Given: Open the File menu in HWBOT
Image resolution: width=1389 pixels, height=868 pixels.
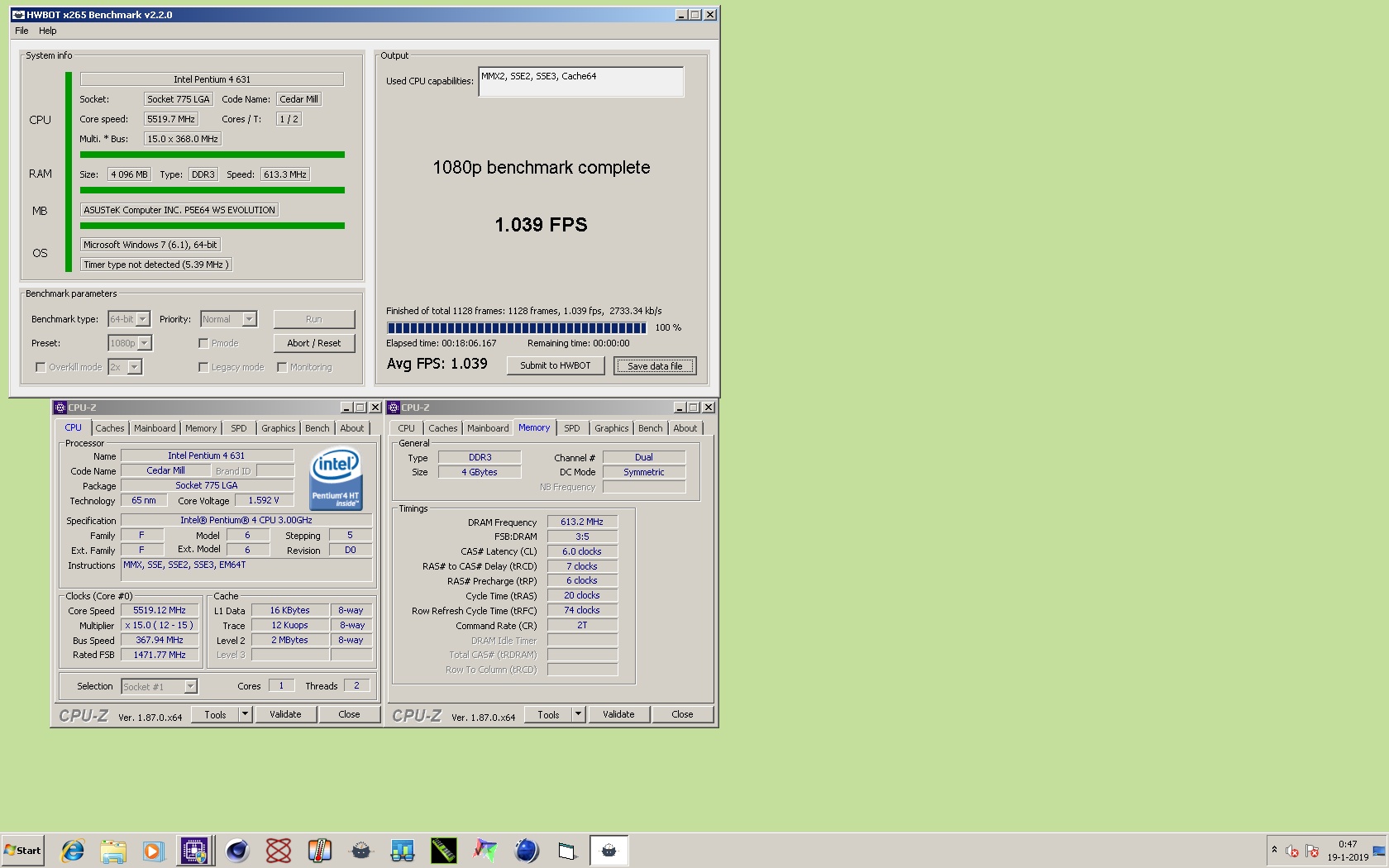Looking at the screenshot, I should coord(21,31).
